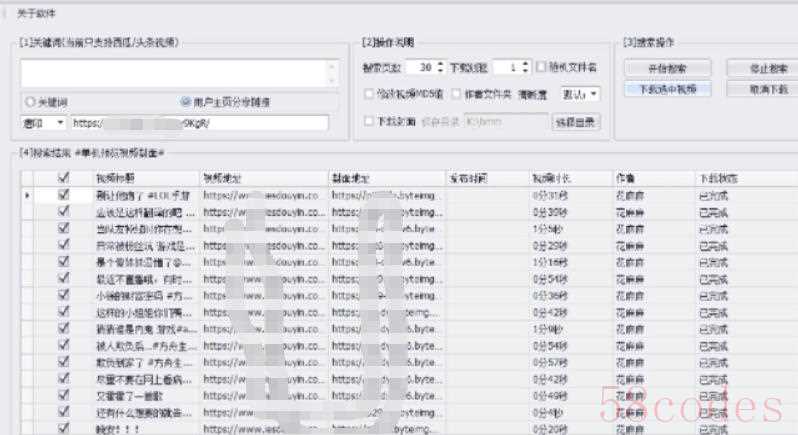This screenshot has height=435, width=798.
Task: Click the current-row arrow indicator in first row
Action: click(27, 195)
